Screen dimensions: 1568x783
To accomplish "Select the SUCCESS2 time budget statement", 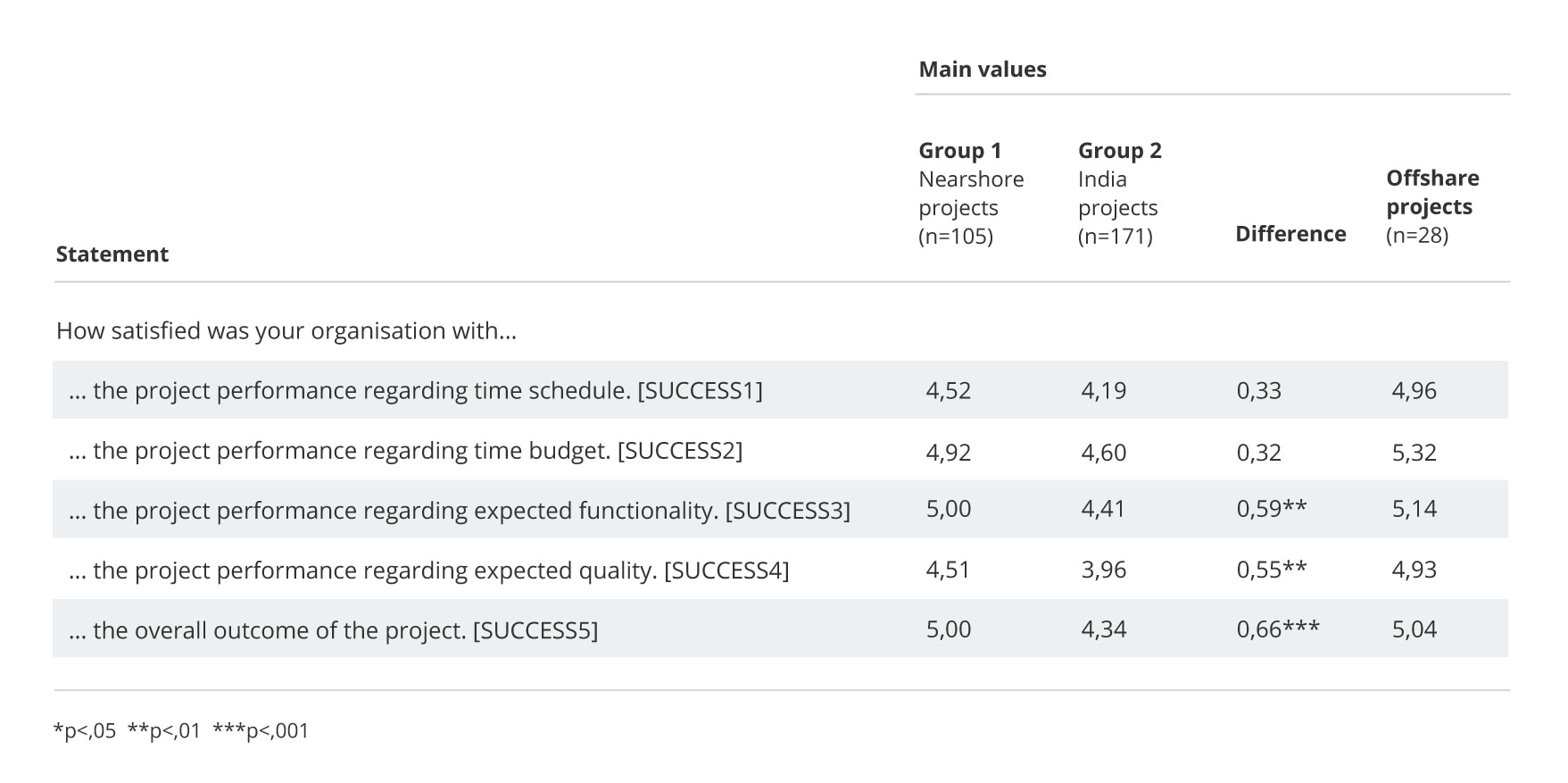I will pos(405,451).
